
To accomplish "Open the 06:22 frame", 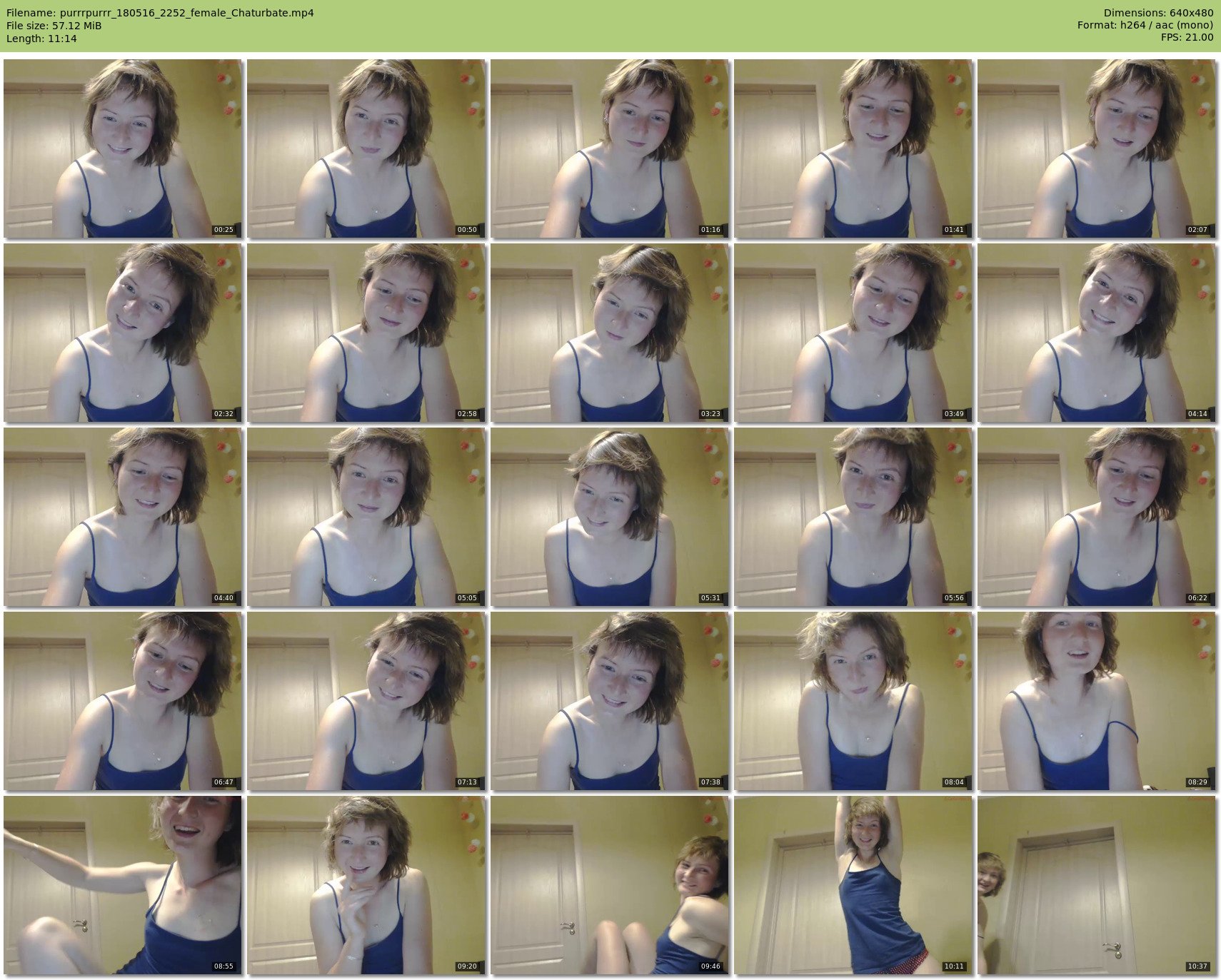I will [x=1097, y=517].
